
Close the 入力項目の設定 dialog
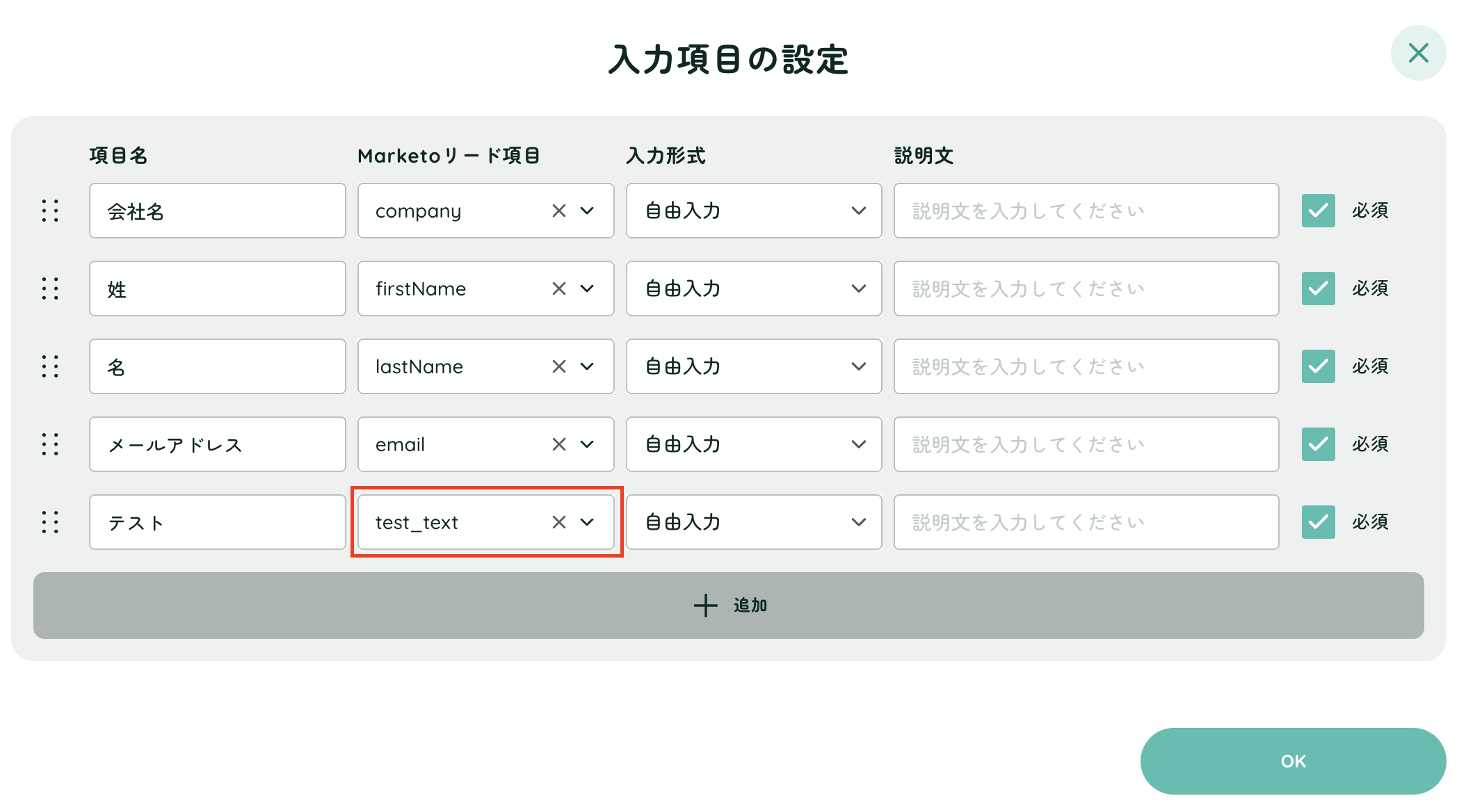(1418, 53)
